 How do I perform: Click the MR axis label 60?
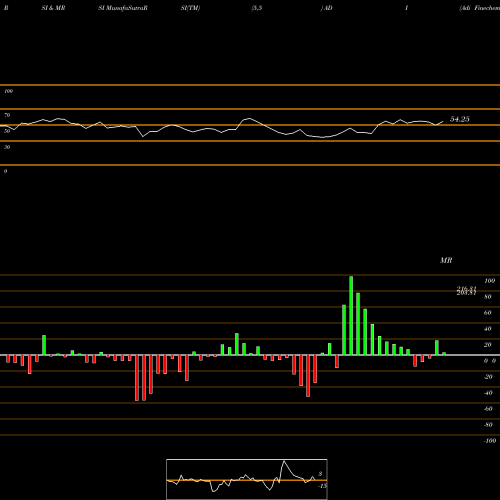488,313
